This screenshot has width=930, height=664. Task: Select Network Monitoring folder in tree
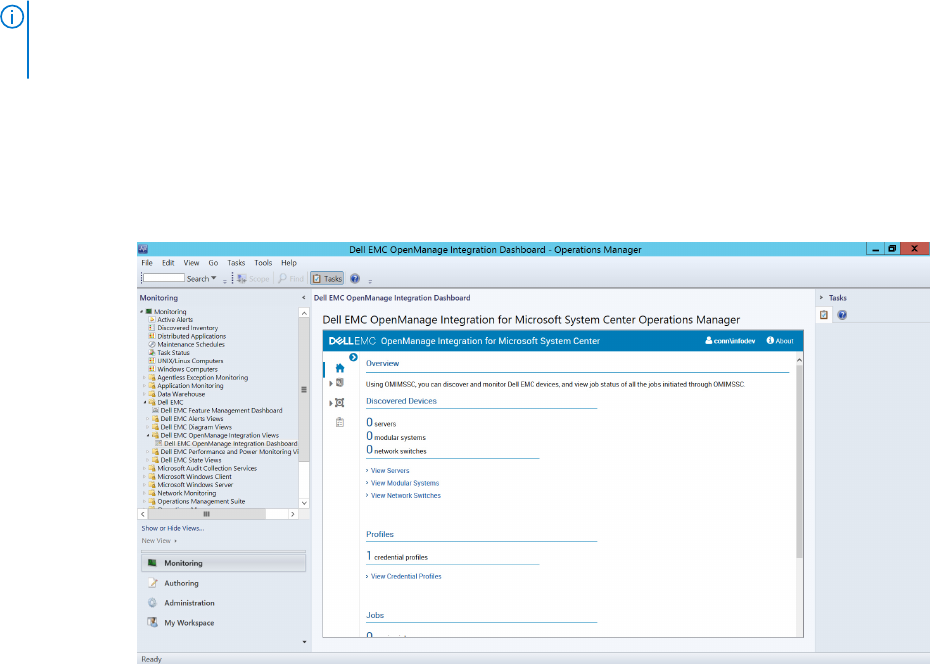[187, 493]
